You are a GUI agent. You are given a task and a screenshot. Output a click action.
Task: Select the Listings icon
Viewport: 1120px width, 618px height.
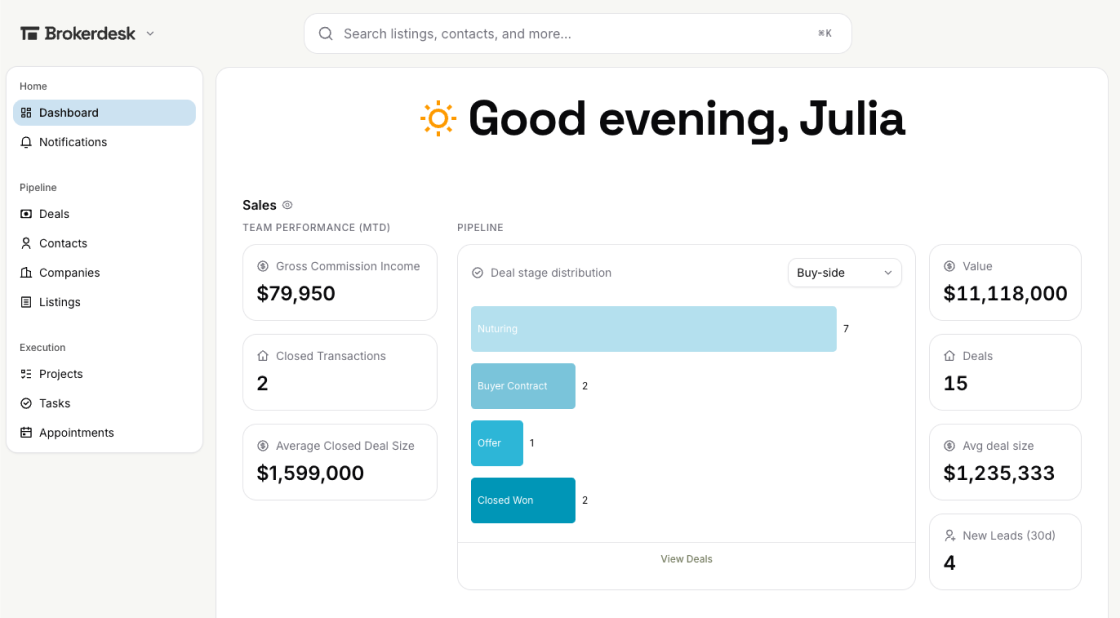coord(24,302)
